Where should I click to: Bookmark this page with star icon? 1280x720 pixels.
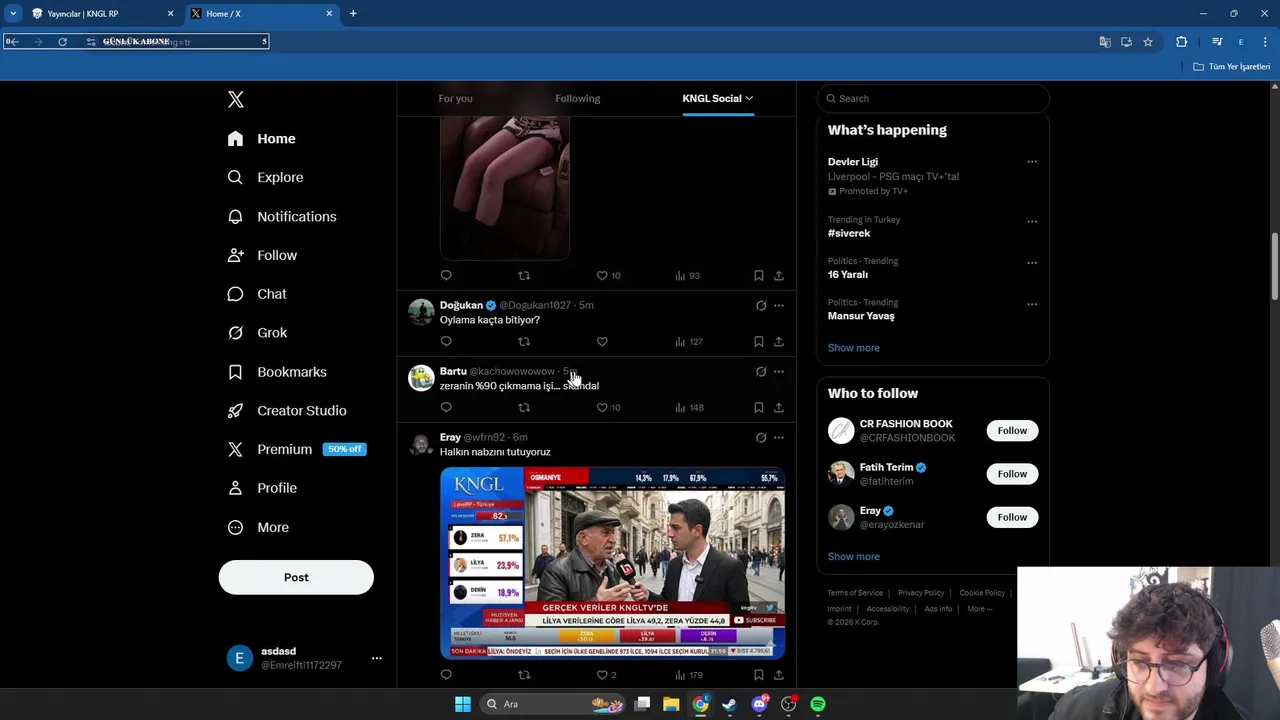(1148, 42)
